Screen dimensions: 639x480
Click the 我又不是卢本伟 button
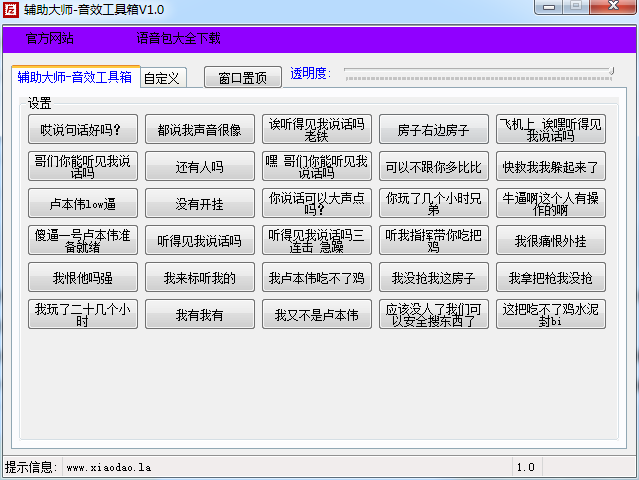[x=317, y=315]
